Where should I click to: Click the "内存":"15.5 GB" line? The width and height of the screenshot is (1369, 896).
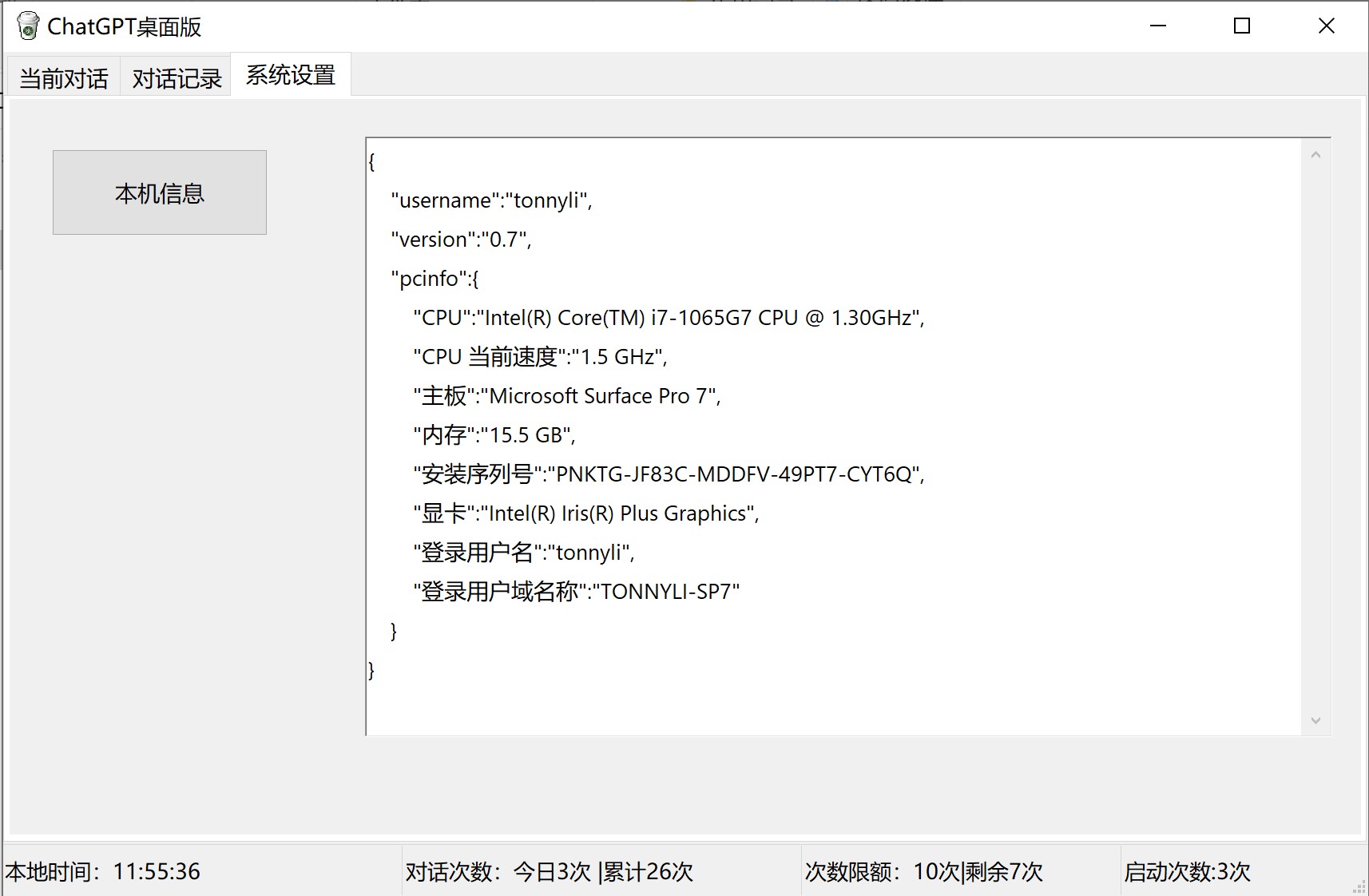click(494, 435)
